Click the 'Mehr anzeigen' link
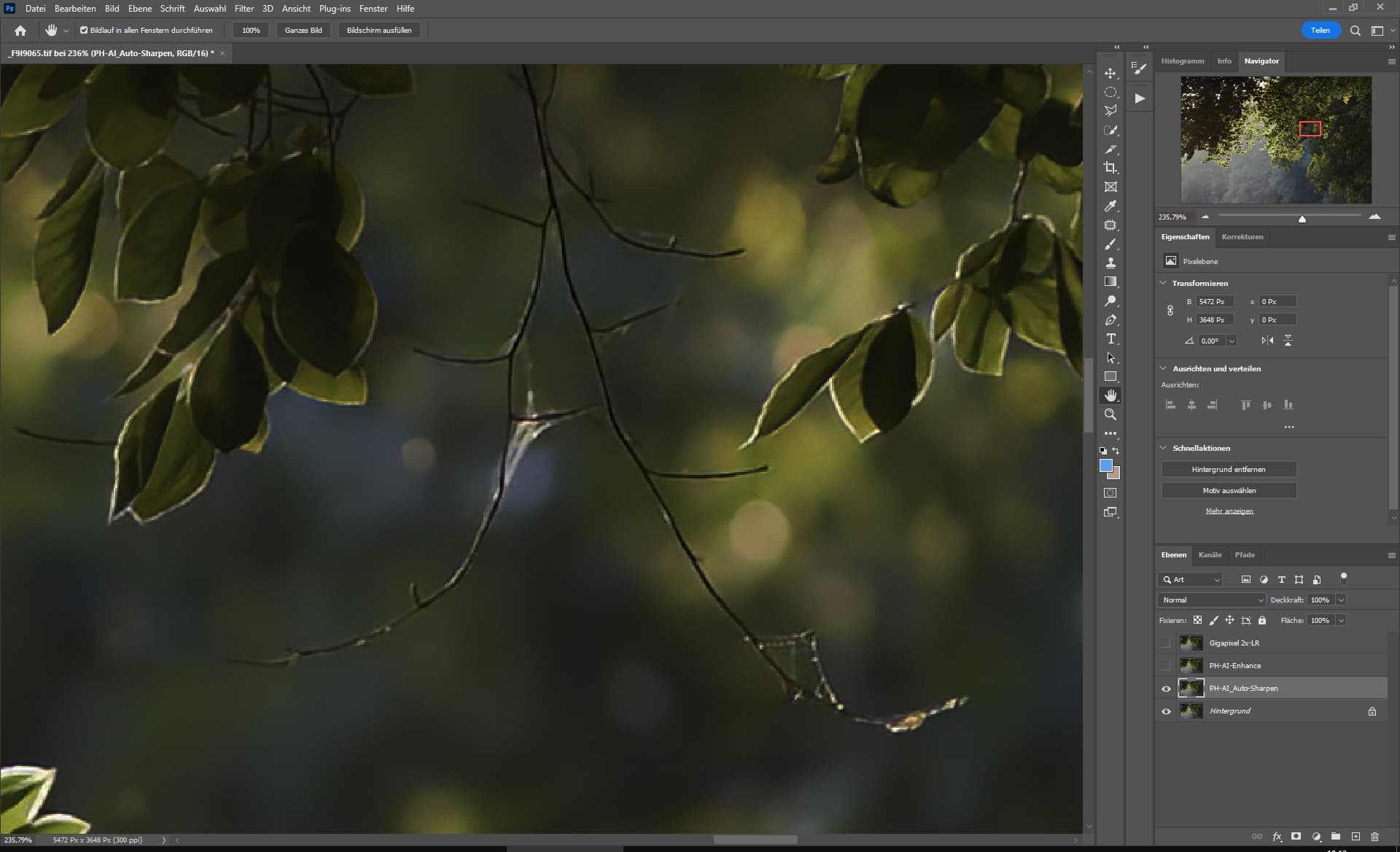The image size is (1400, 852). tap(1229, 511)
